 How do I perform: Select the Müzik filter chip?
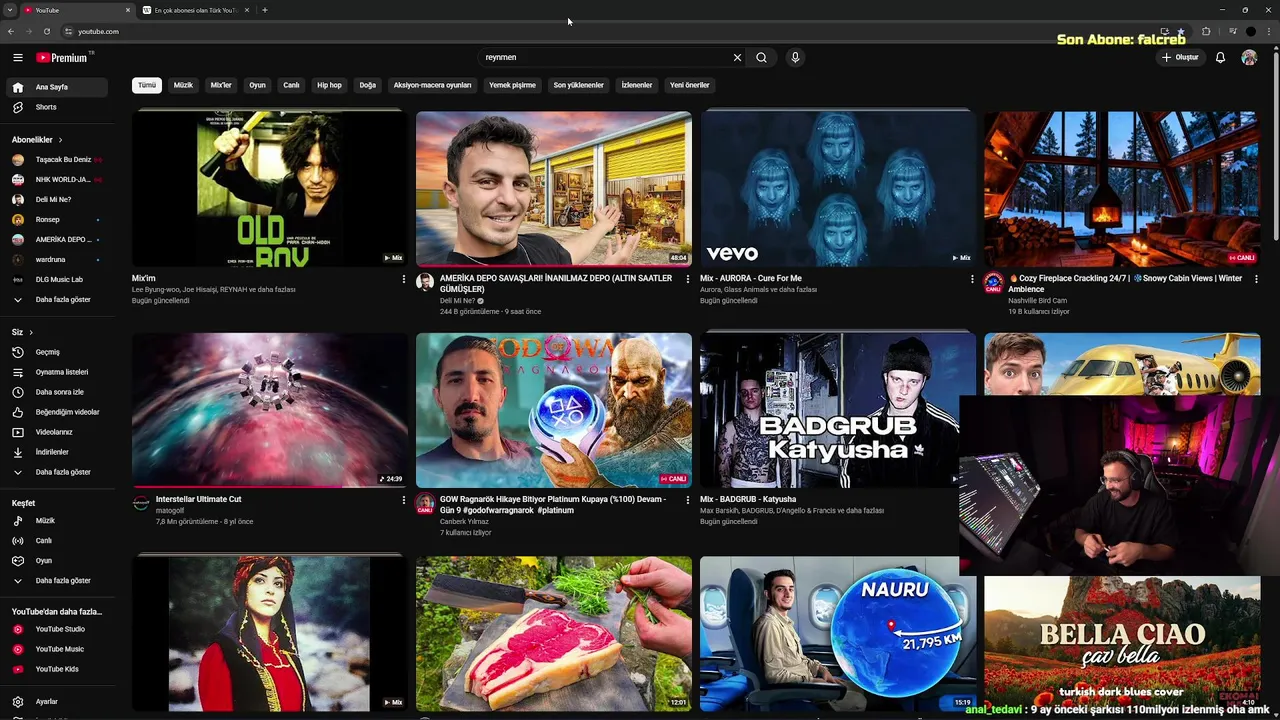[183, 85]
